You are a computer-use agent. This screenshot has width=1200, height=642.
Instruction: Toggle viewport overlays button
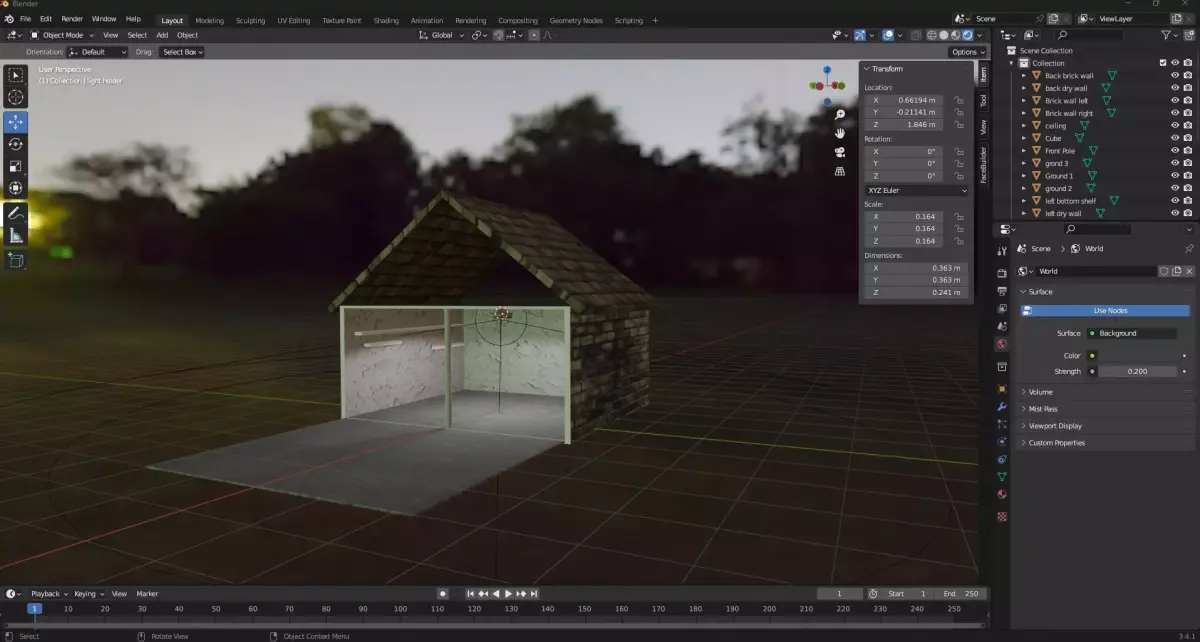pyautogui.click(x=887, y=35)
